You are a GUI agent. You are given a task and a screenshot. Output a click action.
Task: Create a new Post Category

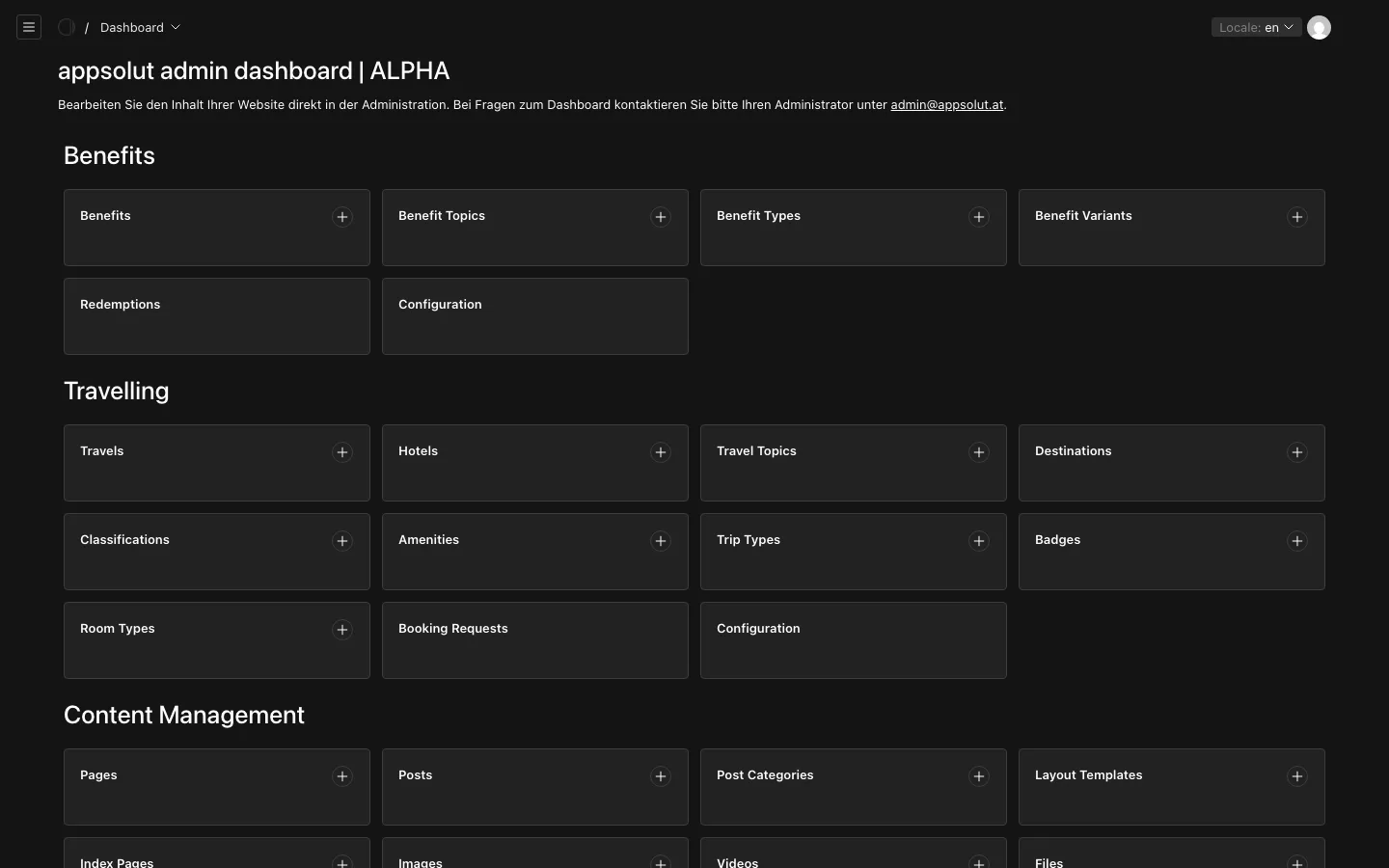979,776
